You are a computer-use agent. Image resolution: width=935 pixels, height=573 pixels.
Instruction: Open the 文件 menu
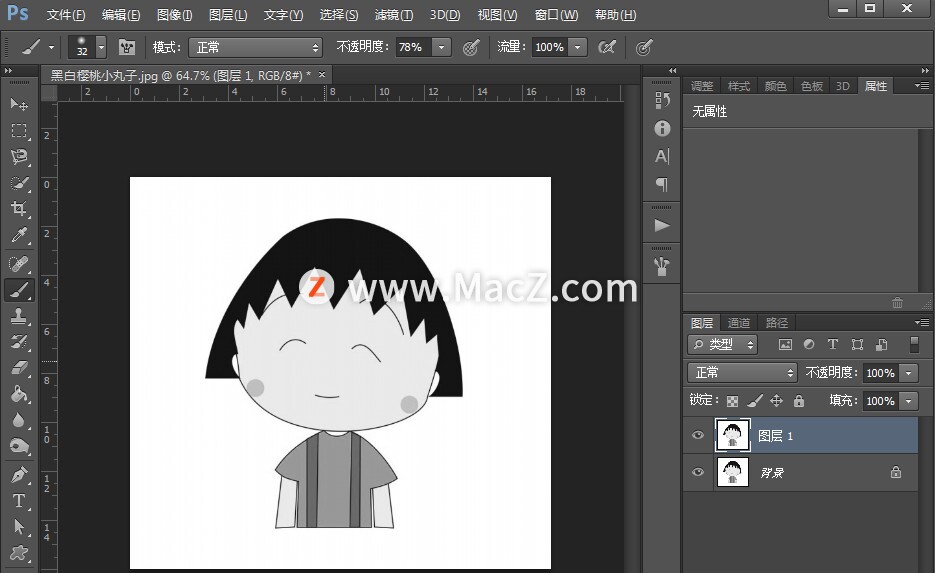coord(66,15)
